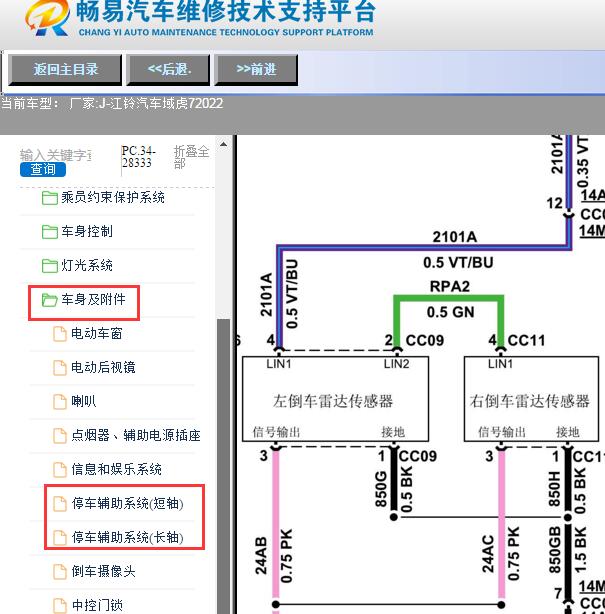The height and width of the screenshot is (614, 605).
Task: Click folder icon beside 车身控制
Action: point(50,232)
